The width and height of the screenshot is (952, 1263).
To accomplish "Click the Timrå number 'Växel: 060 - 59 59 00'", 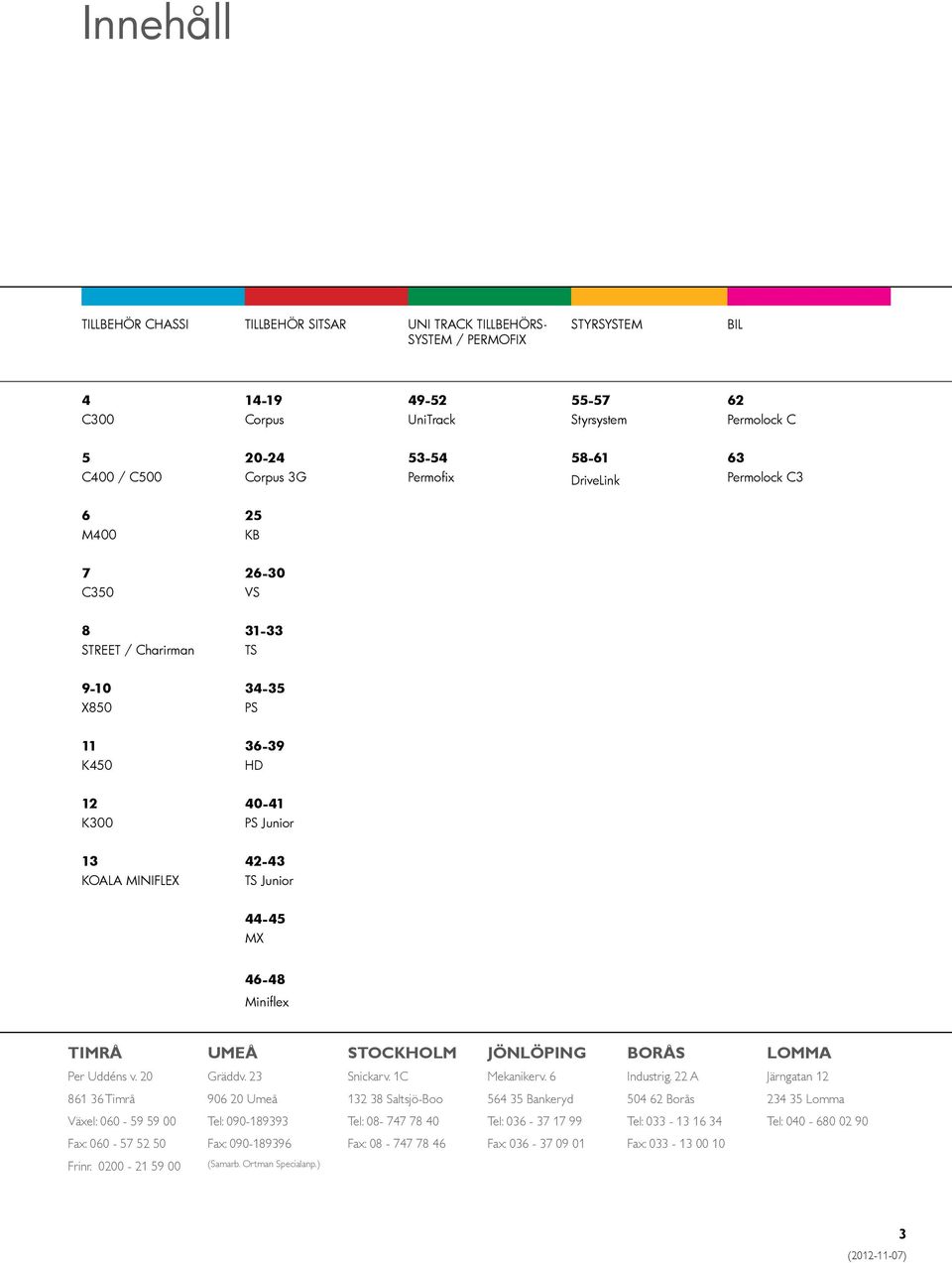I will pyautogui.click(x=122, y=1121).
